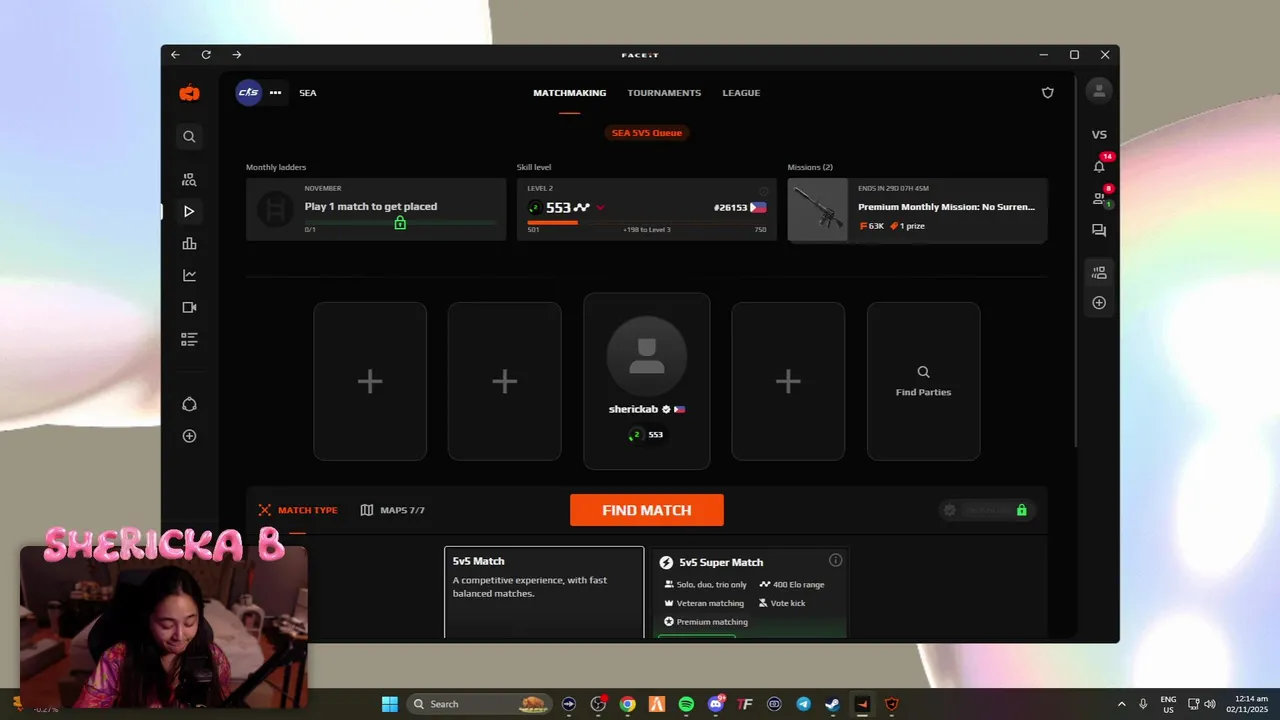Click the taskbar Search box
1280x720 pixels.
click(x=479, y=704)
